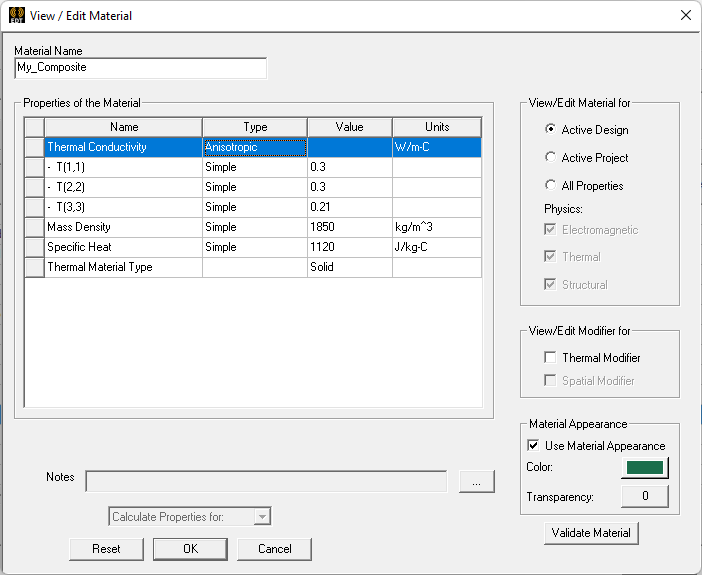702x575 pixels.
Task: Enable the Thermal Modifier checkbox
Action: [550, 357]
